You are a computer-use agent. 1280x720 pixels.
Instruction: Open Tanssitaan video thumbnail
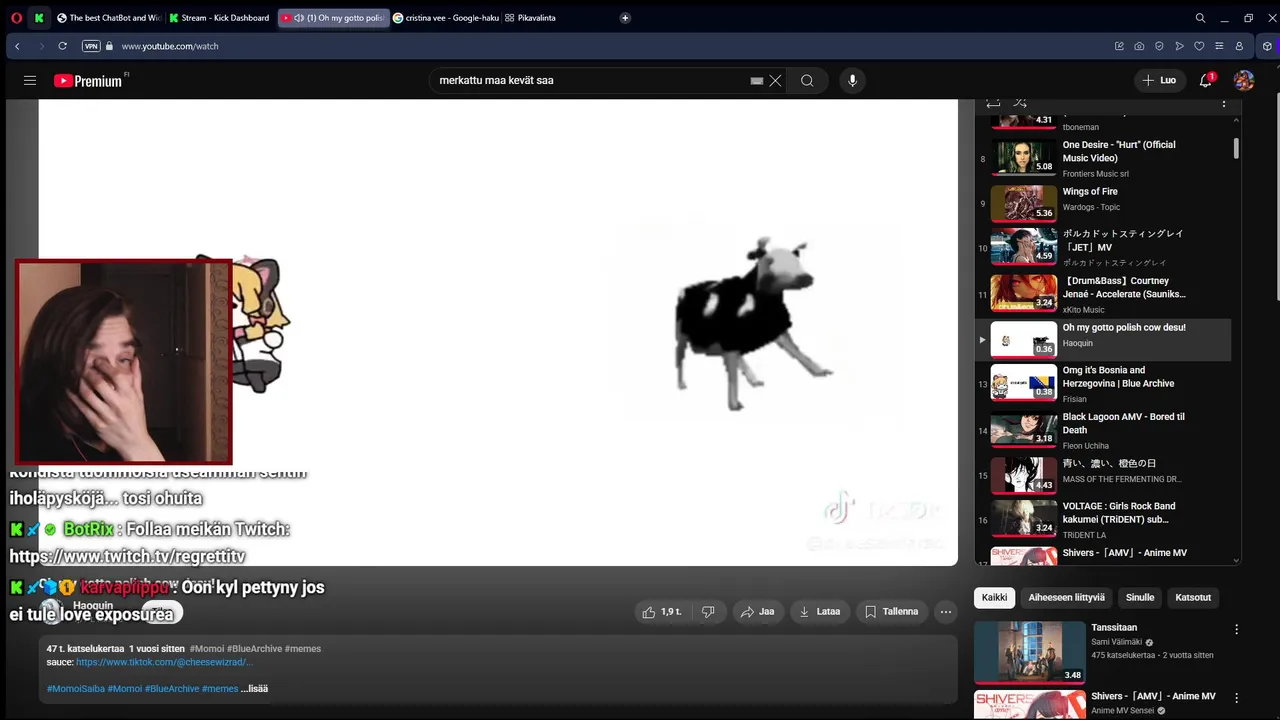tap(1030, 652)
